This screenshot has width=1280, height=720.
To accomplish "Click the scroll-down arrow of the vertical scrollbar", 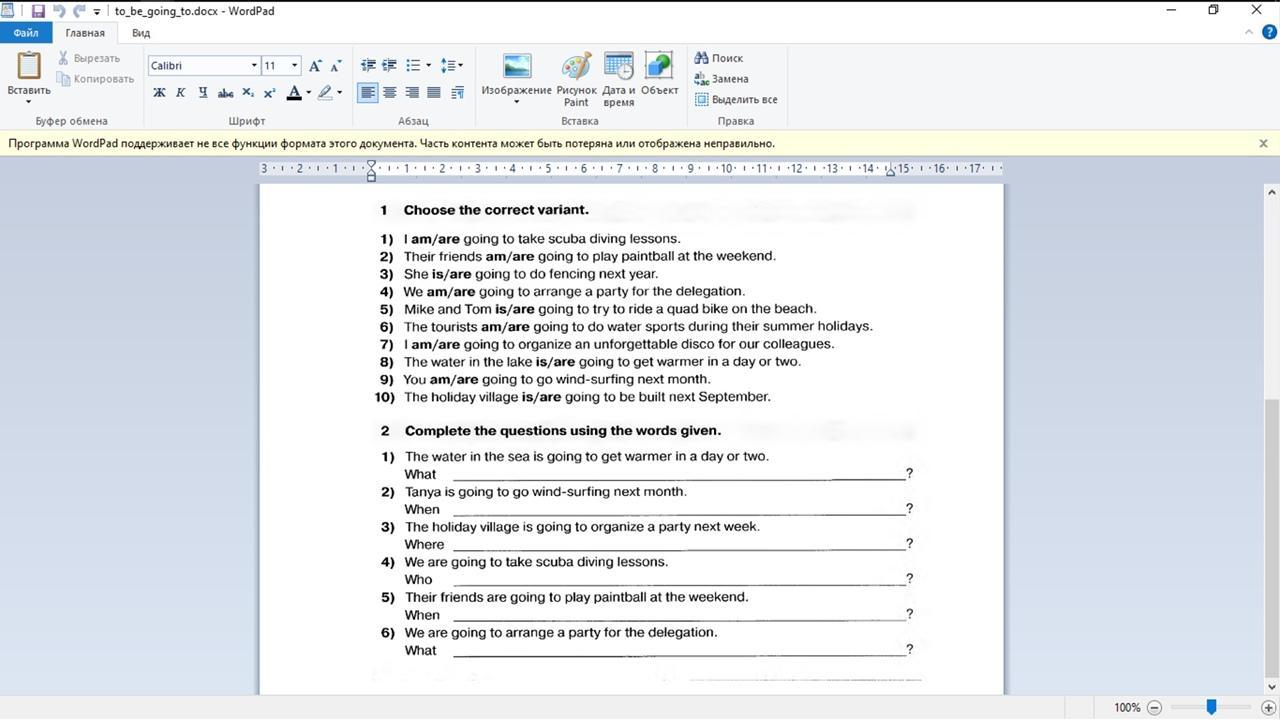I will (x=1271, y=686).
